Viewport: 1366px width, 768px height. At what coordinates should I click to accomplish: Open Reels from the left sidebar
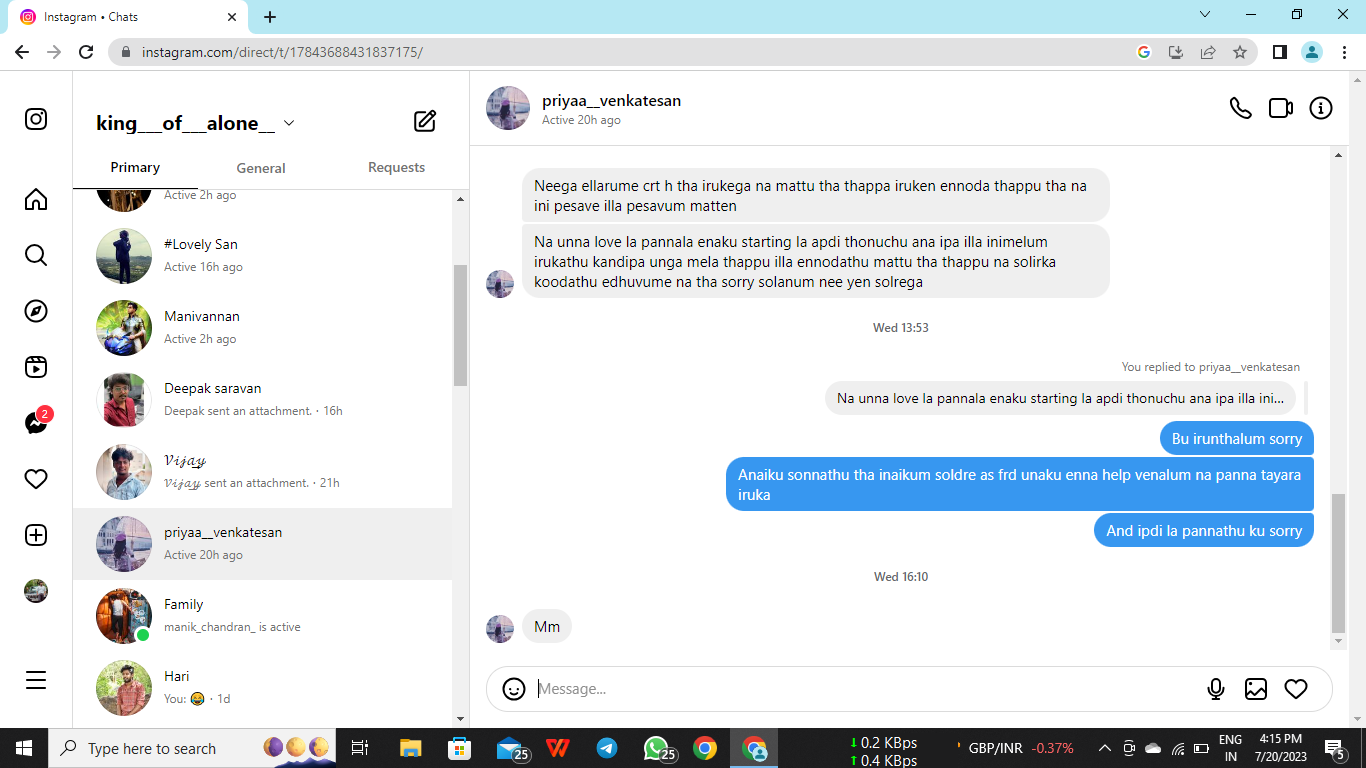36,367
